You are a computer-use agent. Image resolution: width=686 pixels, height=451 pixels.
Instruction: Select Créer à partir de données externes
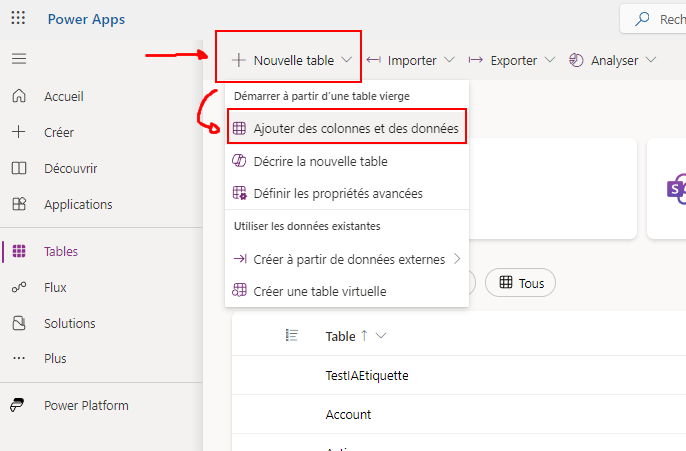347,259
